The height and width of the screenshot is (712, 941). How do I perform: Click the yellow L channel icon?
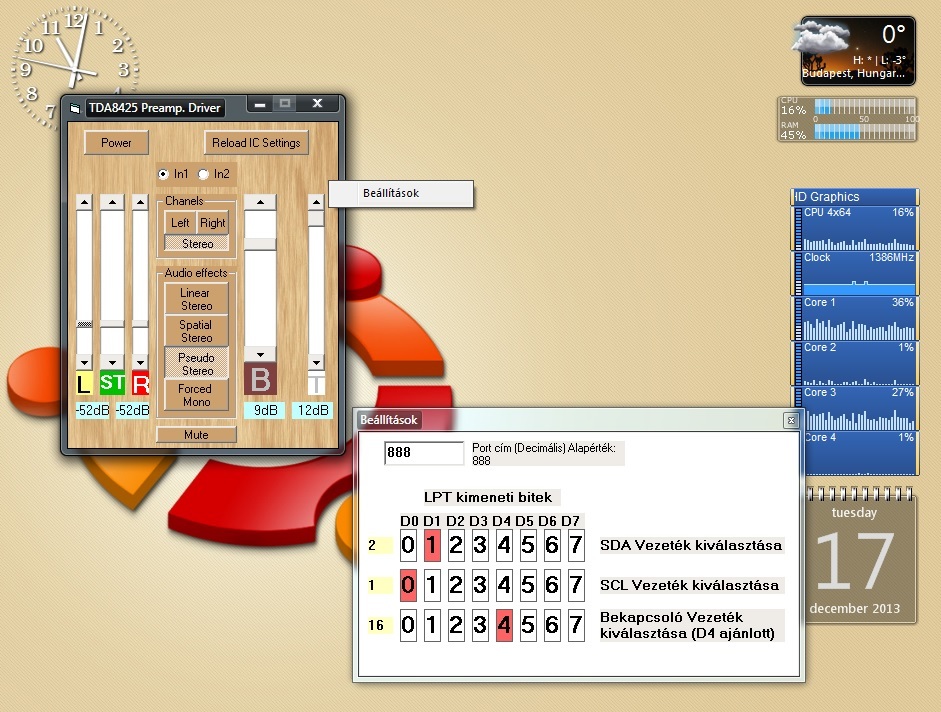84,383
